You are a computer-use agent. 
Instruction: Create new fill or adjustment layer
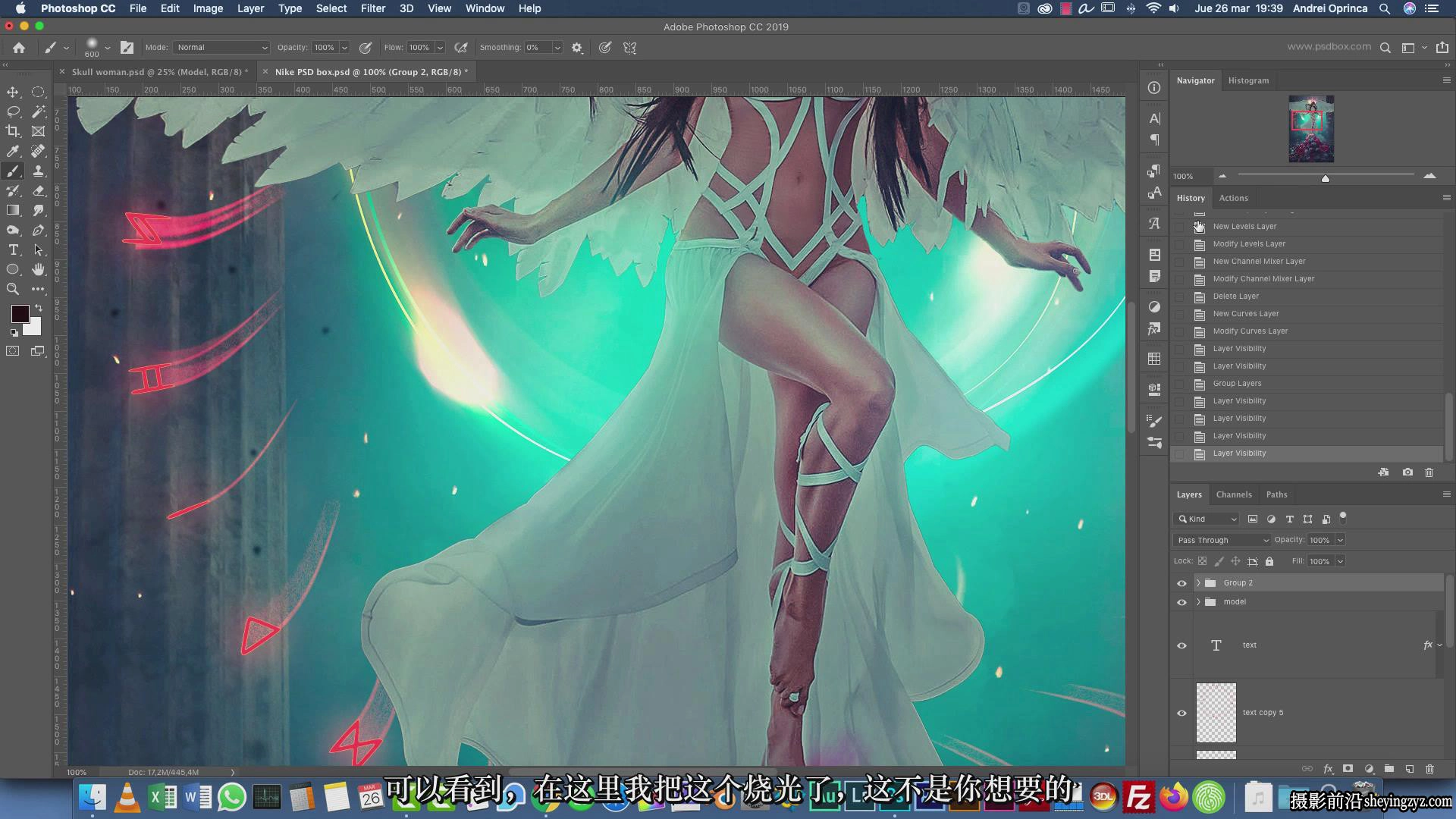1369,769
